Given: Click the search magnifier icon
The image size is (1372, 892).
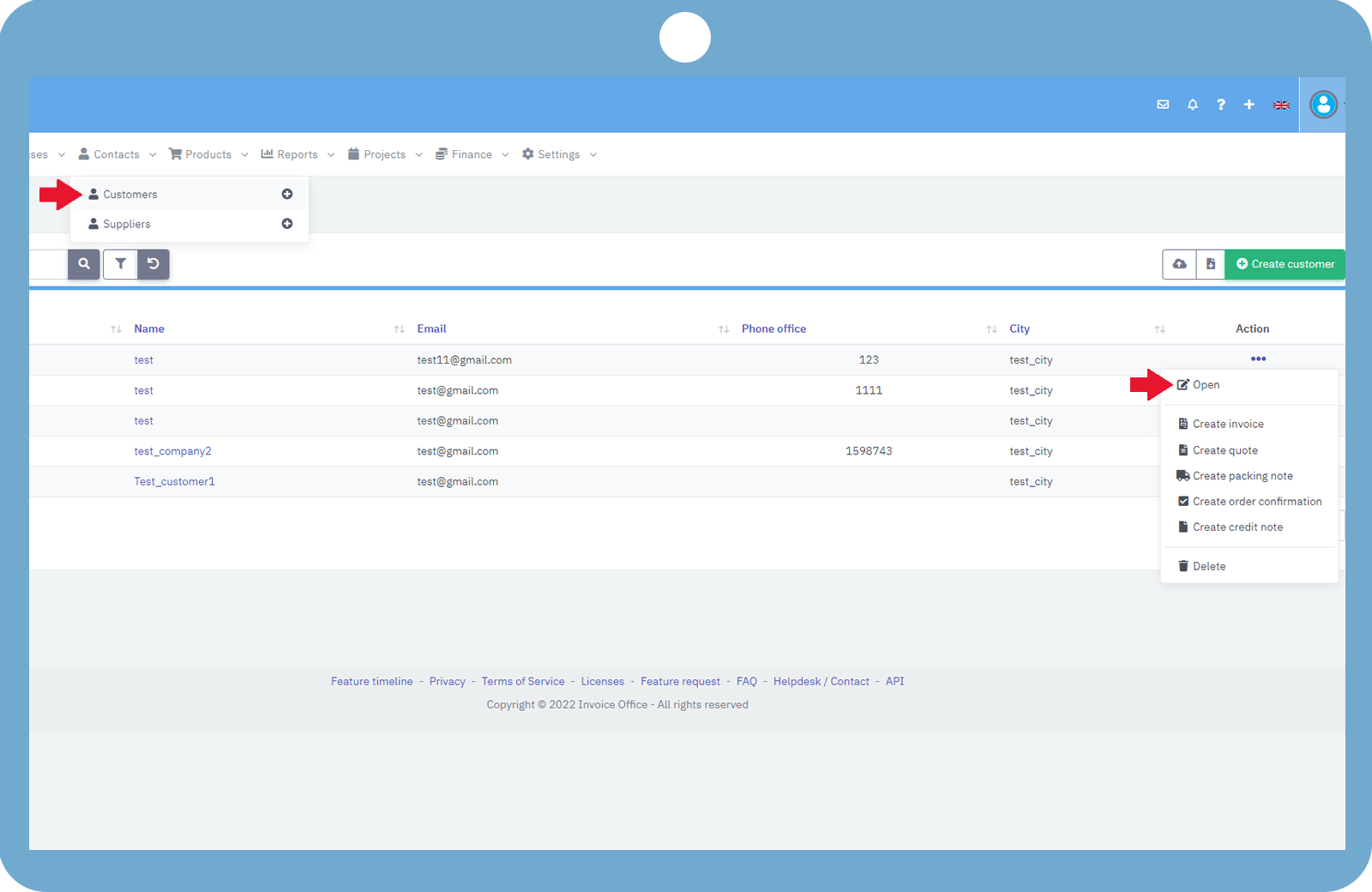Looking at the screenshot, I should [x=83, y=264].
